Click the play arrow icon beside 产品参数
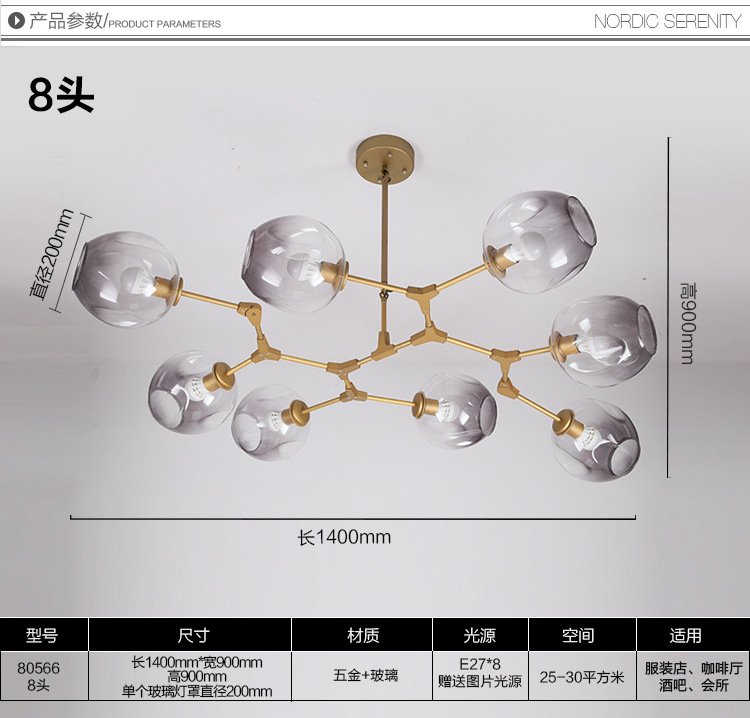 (x=16, y=21)
